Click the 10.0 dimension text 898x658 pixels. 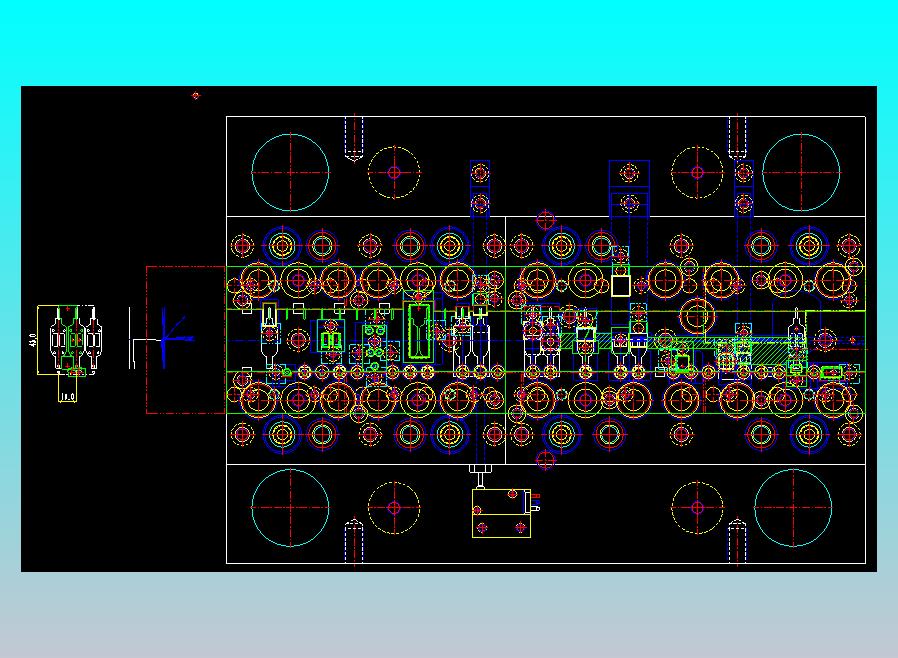68,396
